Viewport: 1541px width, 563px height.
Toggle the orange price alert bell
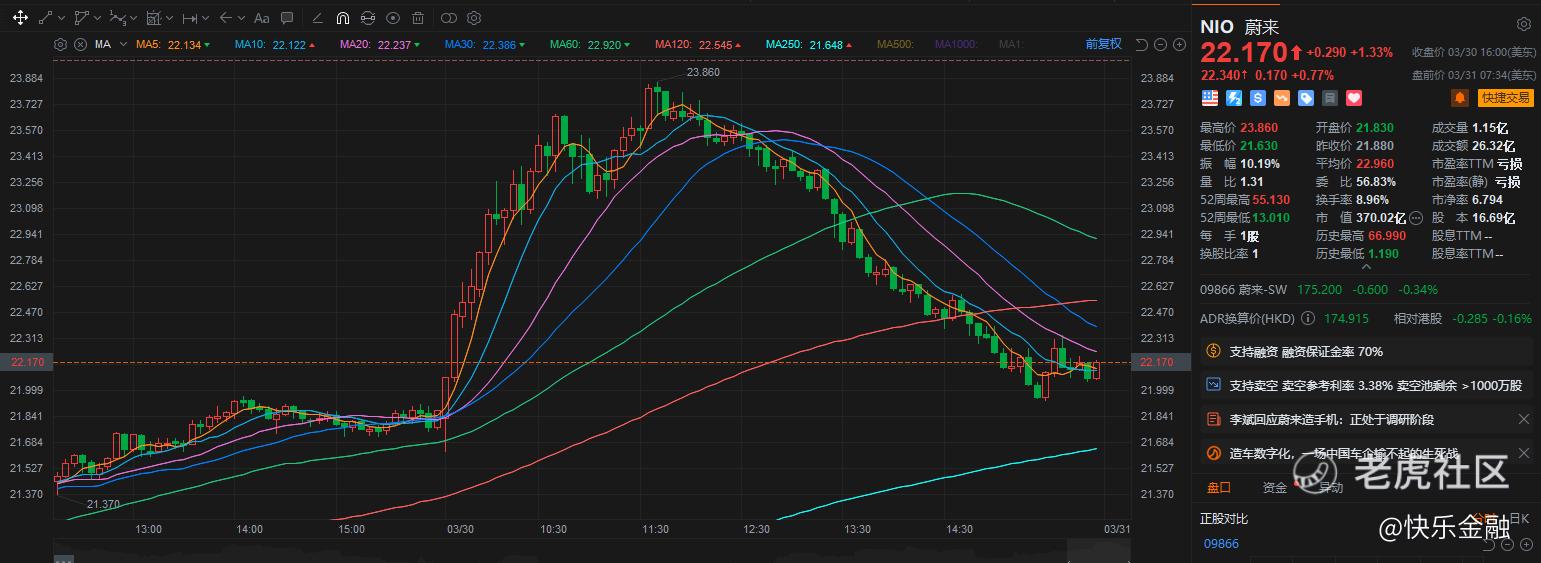pos(1461,98)
